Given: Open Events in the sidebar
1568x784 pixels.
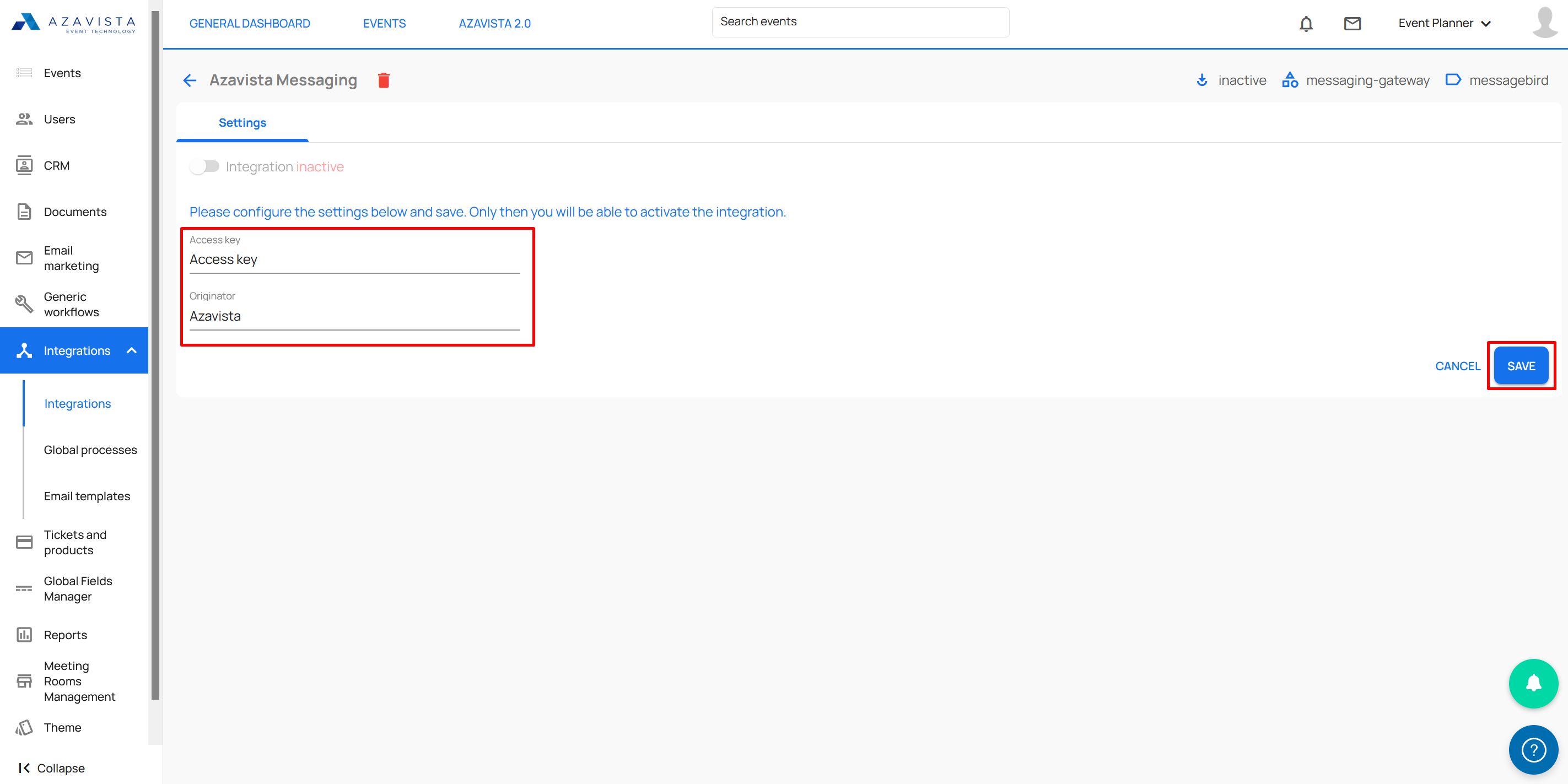Looking at the screenshot, I should click(x=74, y=73).
